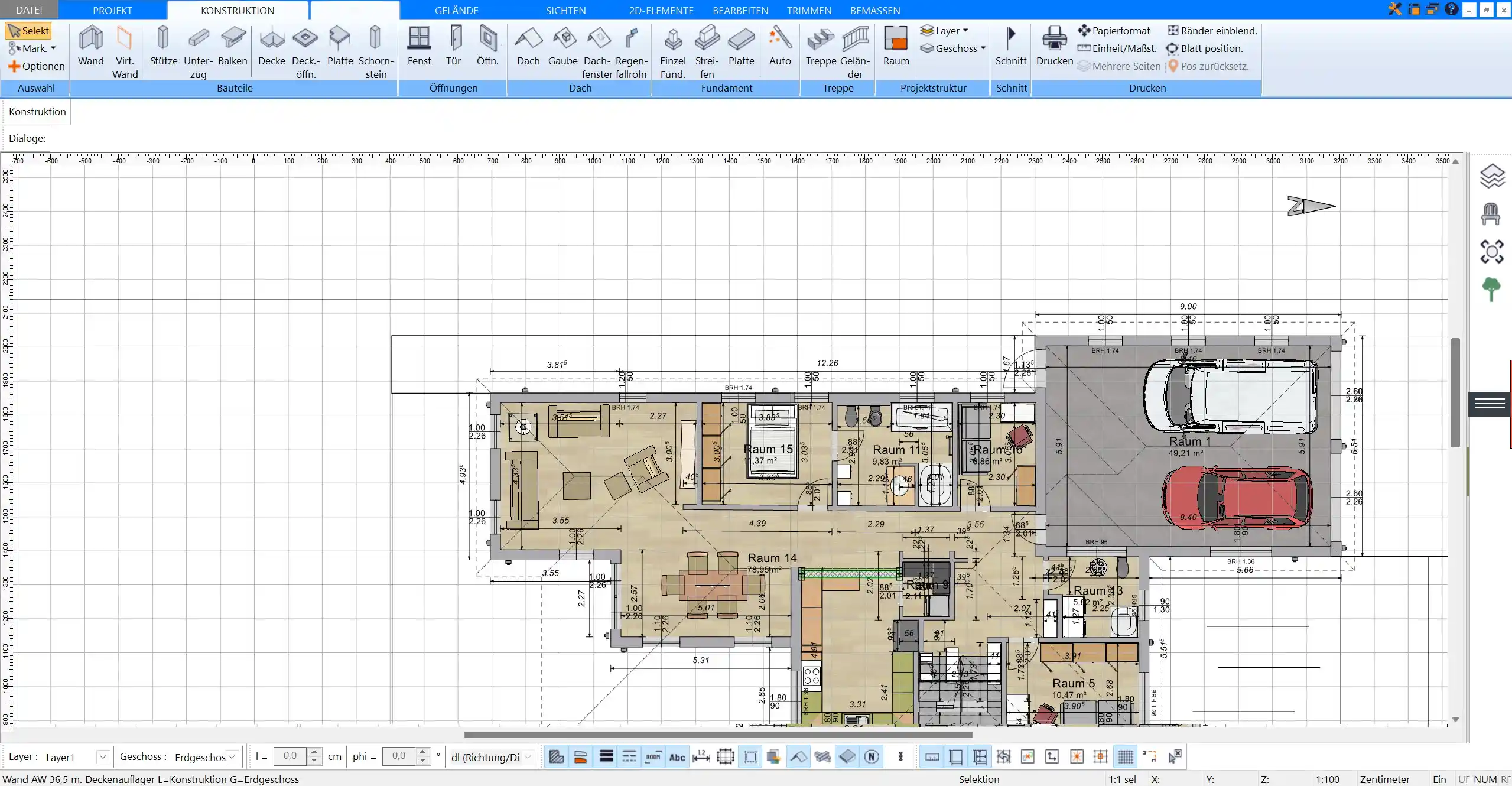Switch to the BEMASSEN tab
This screenshot has width=1512, height=786.
(x=875, y=11)
